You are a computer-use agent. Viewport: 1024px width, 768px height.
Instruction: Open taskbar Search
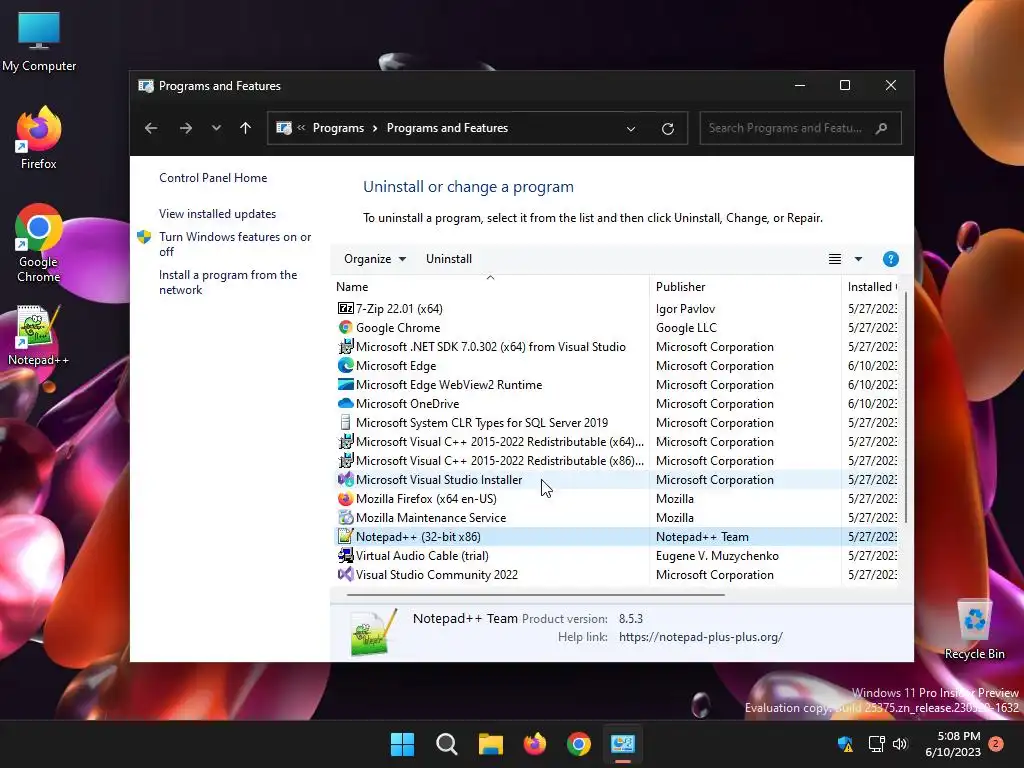coord(447,744)
